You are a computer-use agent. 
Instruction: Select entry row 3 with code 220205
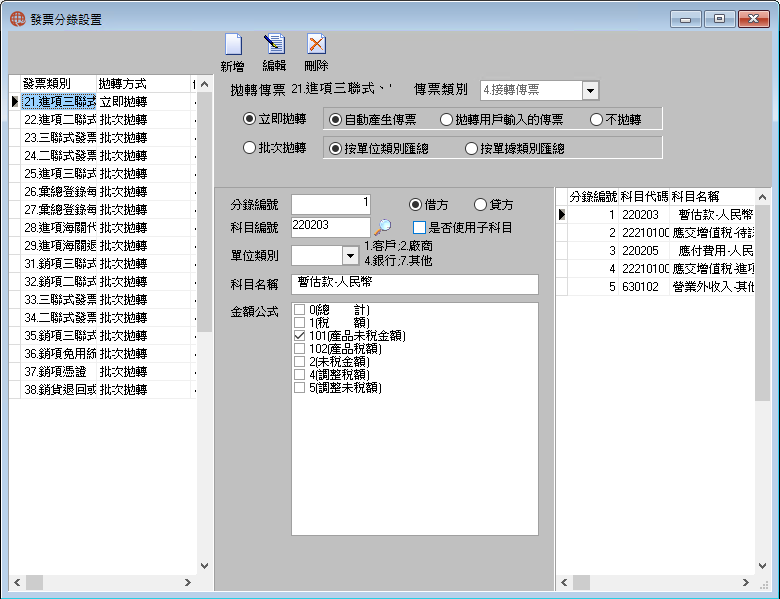click(655, 250)
